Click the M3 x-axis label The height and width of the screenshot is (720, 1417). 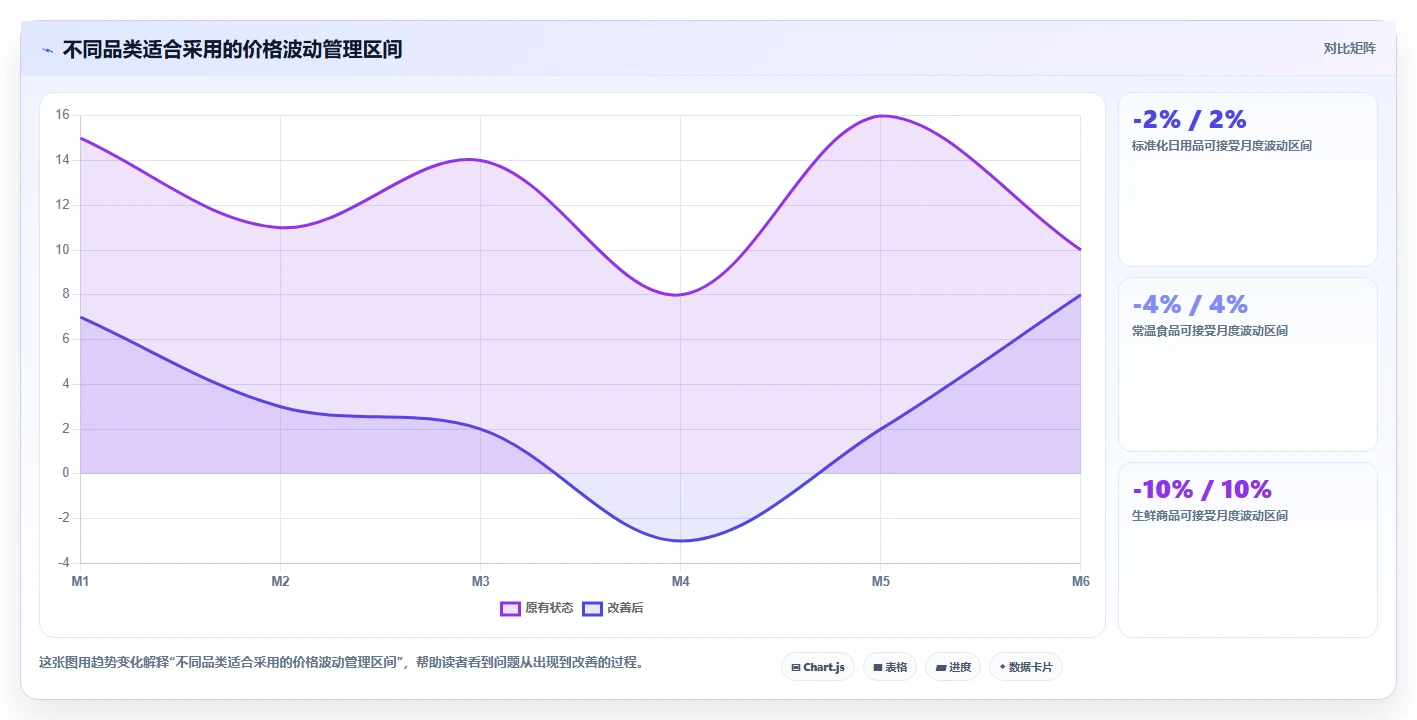(480, 581)
